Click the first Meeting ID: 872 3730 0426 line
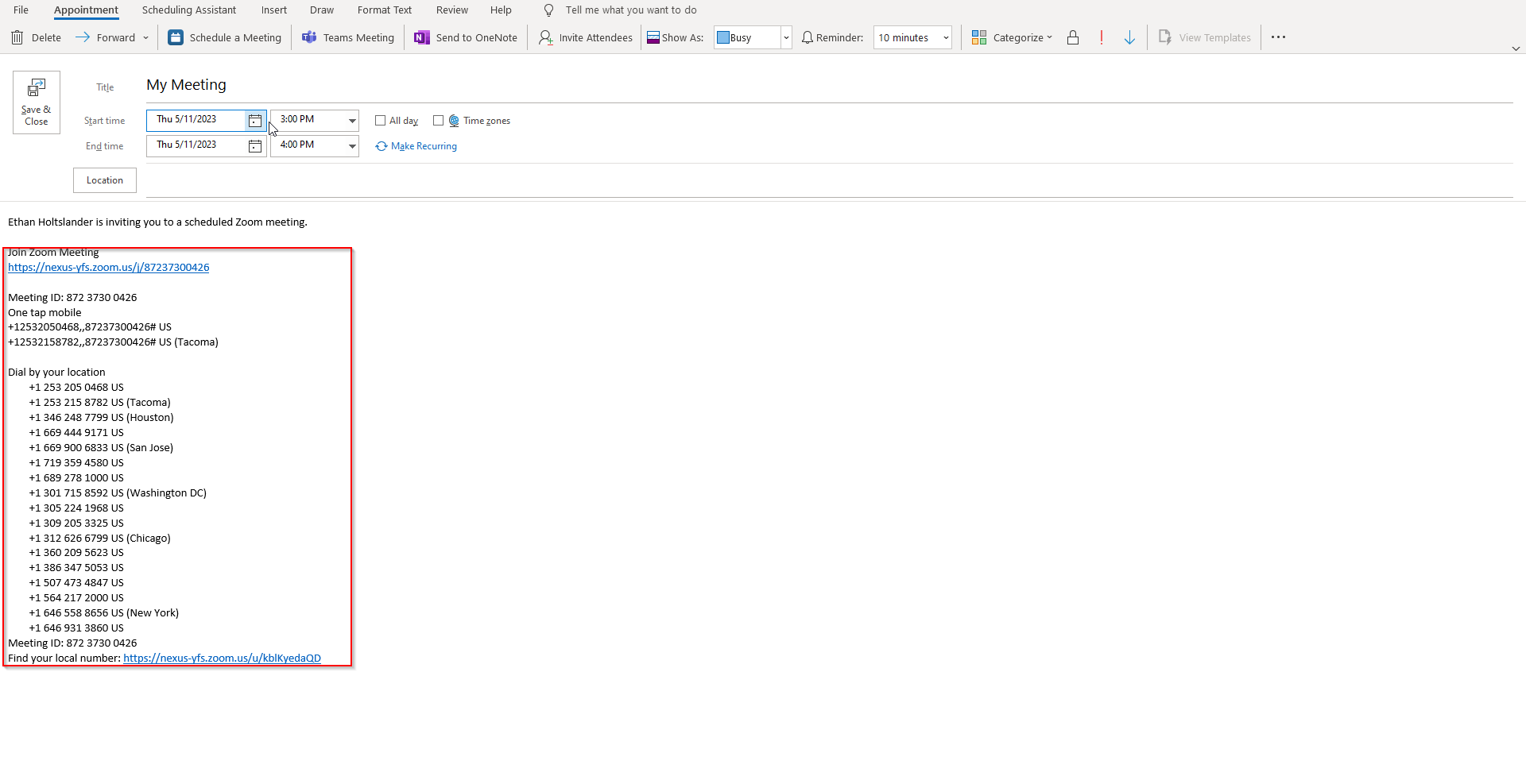 pos(72,298)
